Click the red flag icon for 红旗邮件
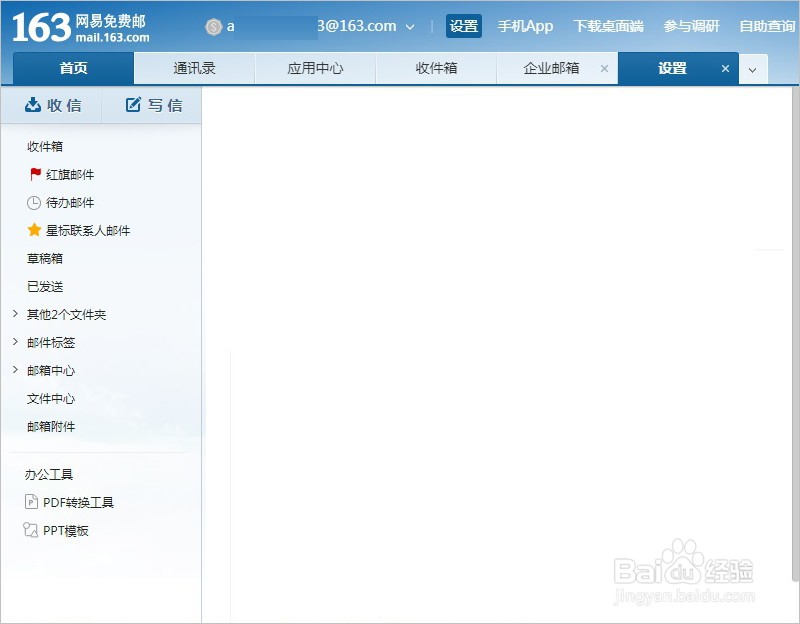800x624 pixels. pyautogui.click(x=33, y=174)
